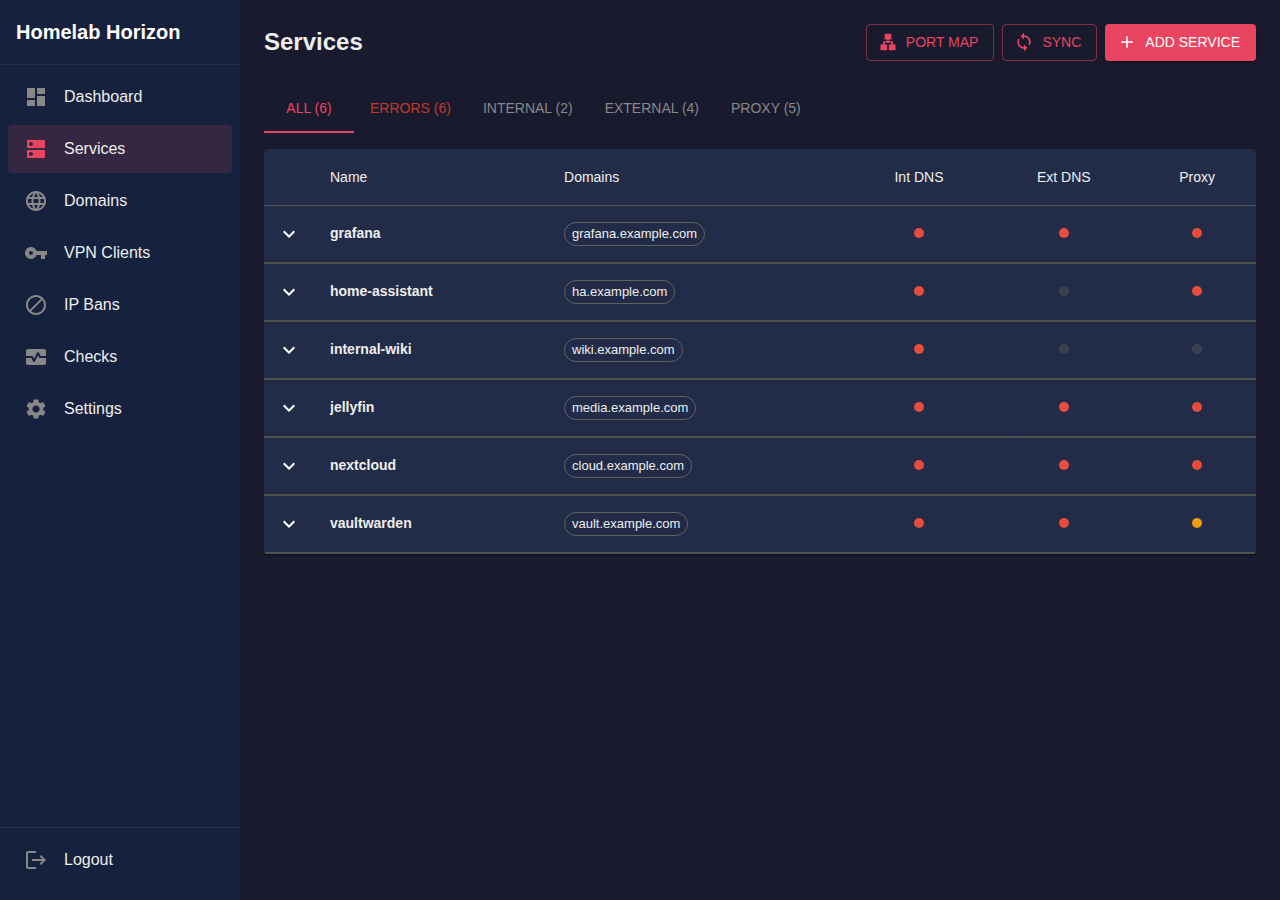
Task: Switch to the INTERNAL (2) tab
Action: 528,108
